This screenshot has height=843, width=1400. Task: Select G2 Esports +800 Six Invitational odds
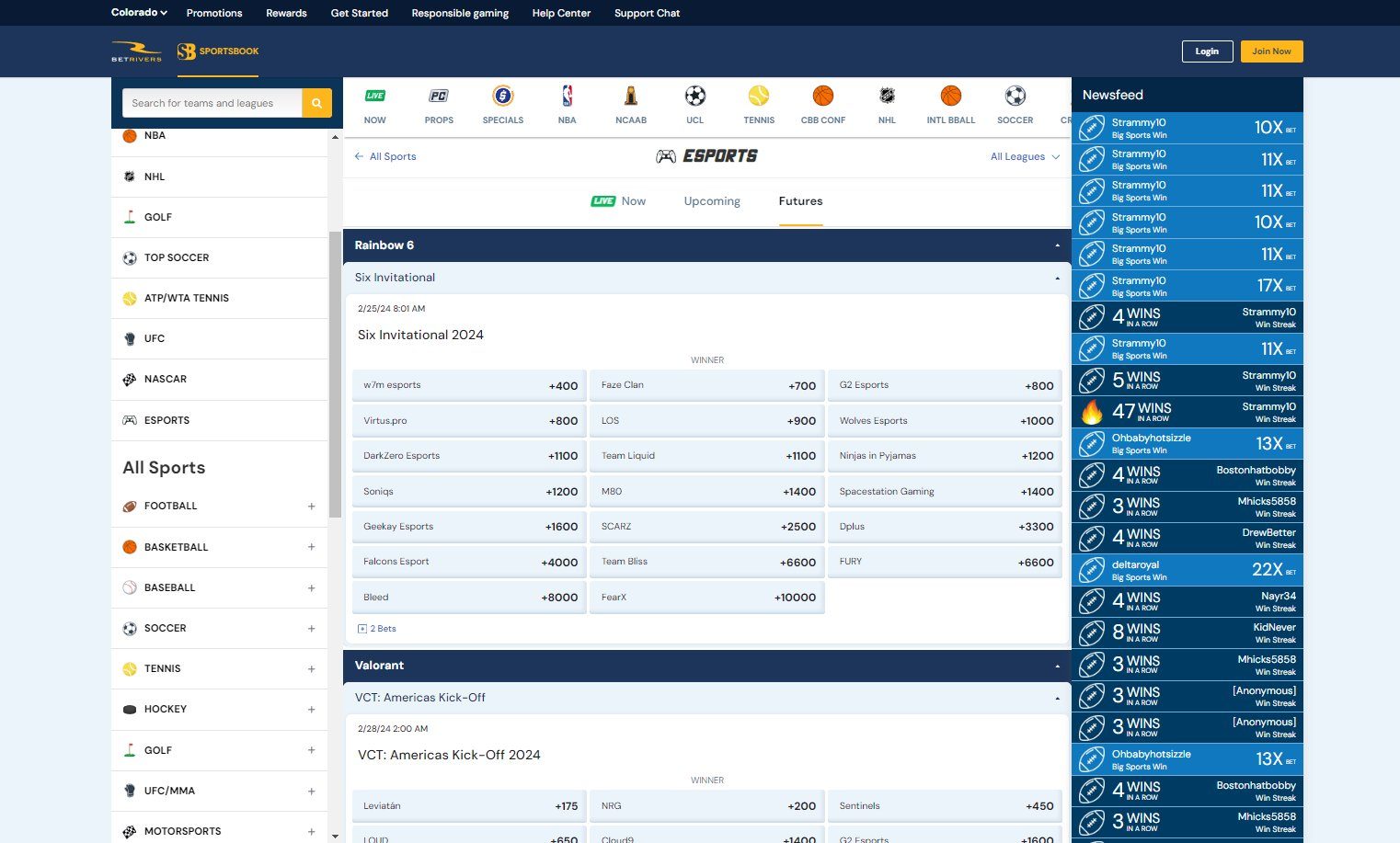pyautogui.click(x=945, y=385)
